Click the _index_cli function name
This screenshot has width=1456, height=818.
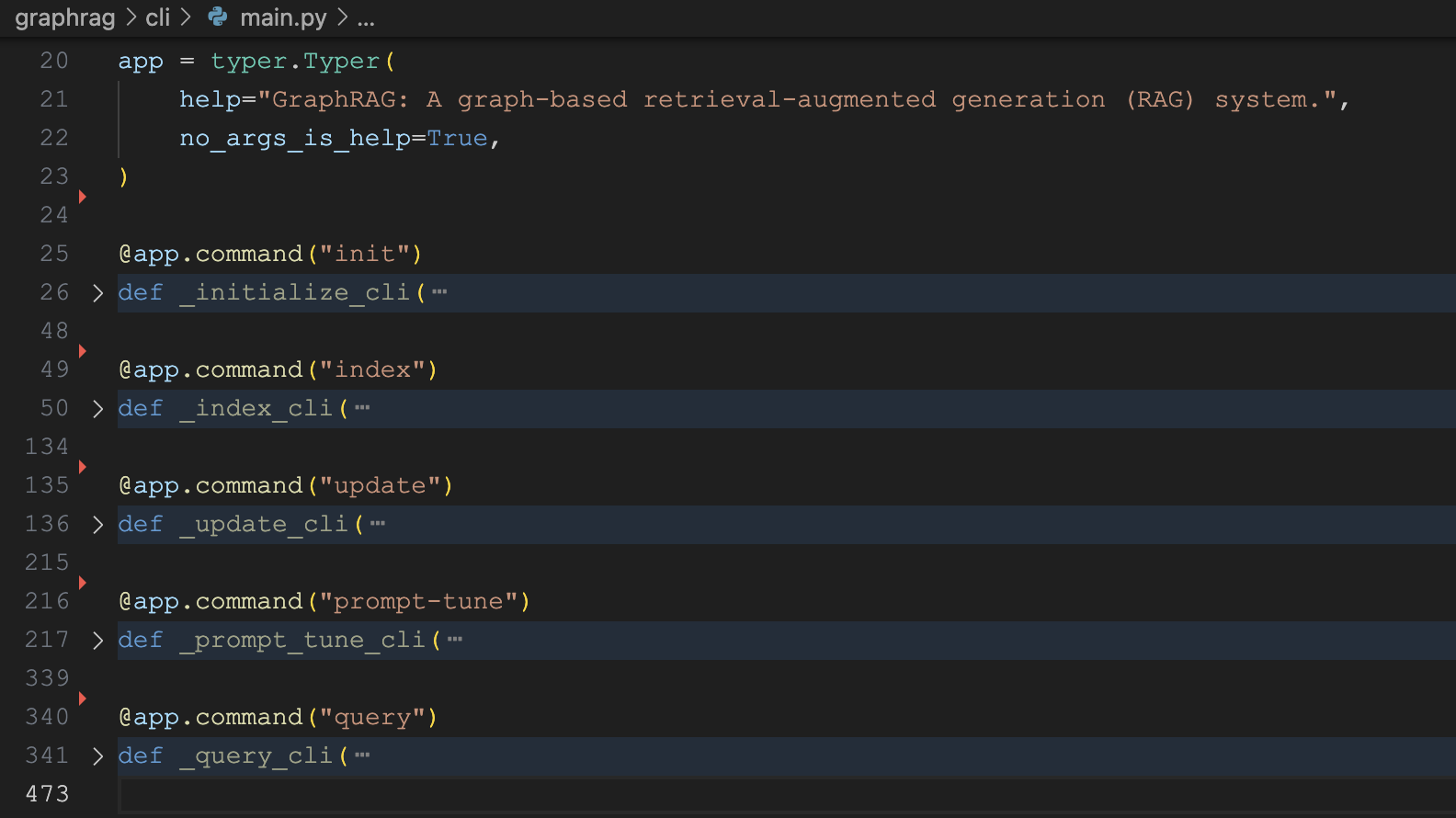[x=256, y=409]
